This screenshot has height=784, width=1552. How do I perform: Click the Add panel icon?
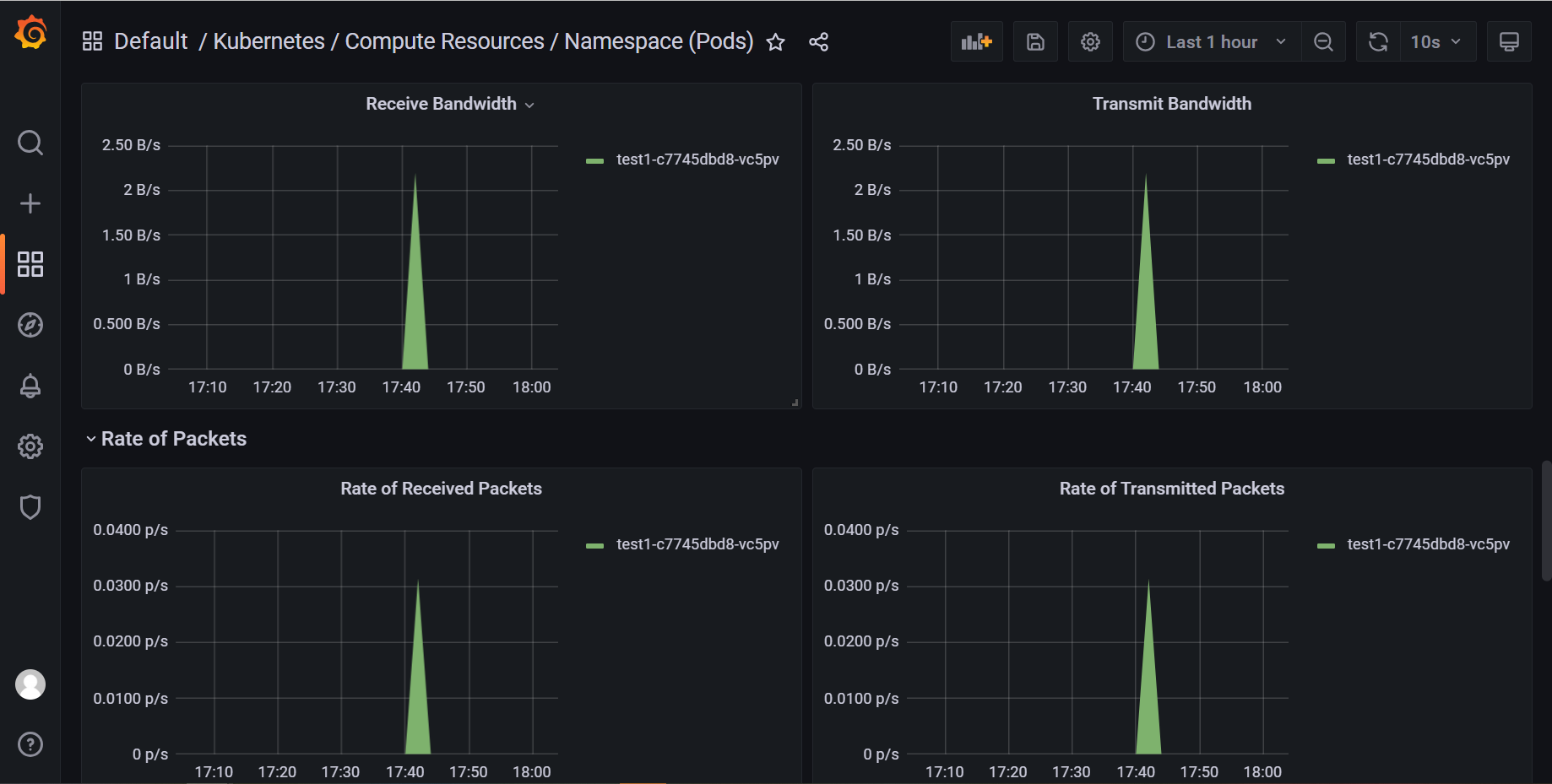[977, 41]
